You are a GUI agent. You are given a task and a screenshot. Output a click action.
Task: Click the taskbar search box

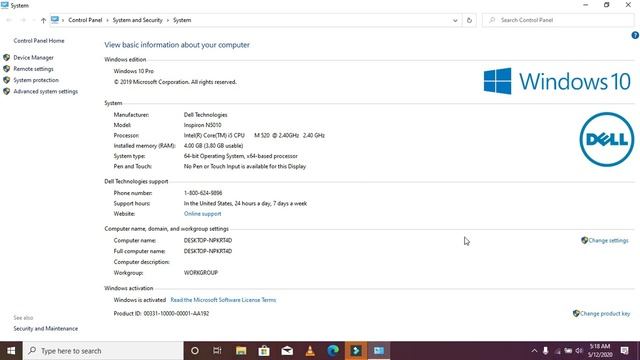click(103, 351)
